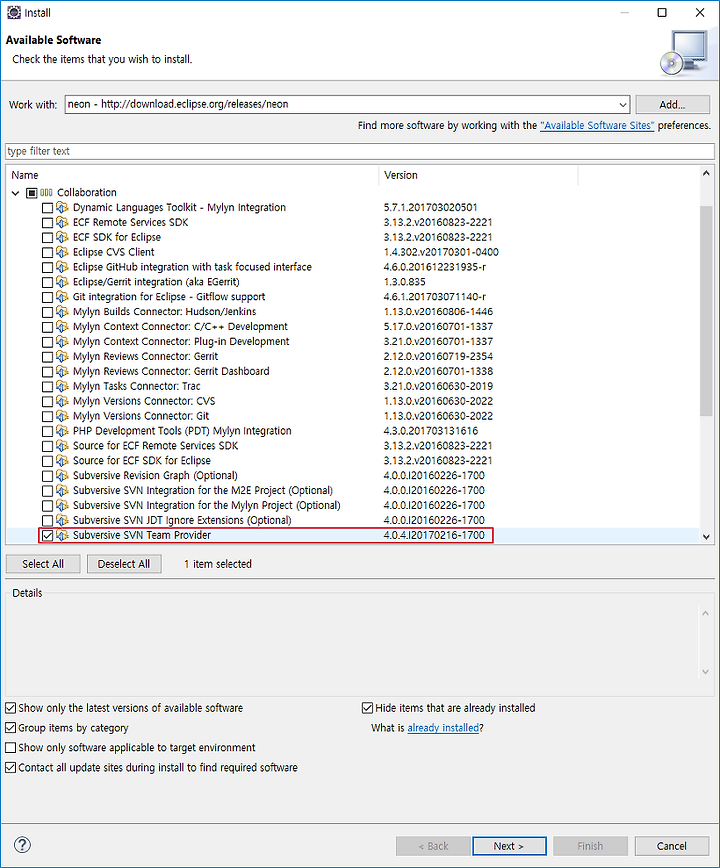Click the icon beside Mylyn Context Connector: C/C++ Development
Image resolution: width=720 pixels, height=868 pixels.
pos(63,327)
